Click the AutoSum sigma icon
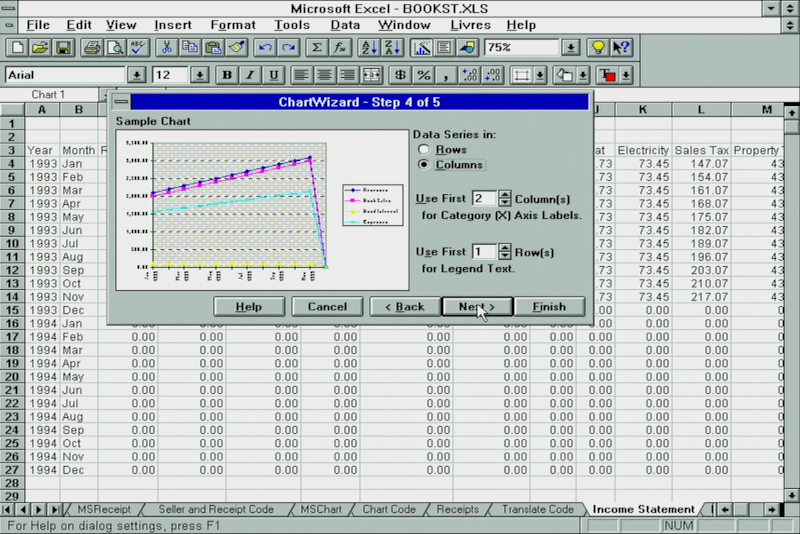The image size is (800, 534). point(317,47)
